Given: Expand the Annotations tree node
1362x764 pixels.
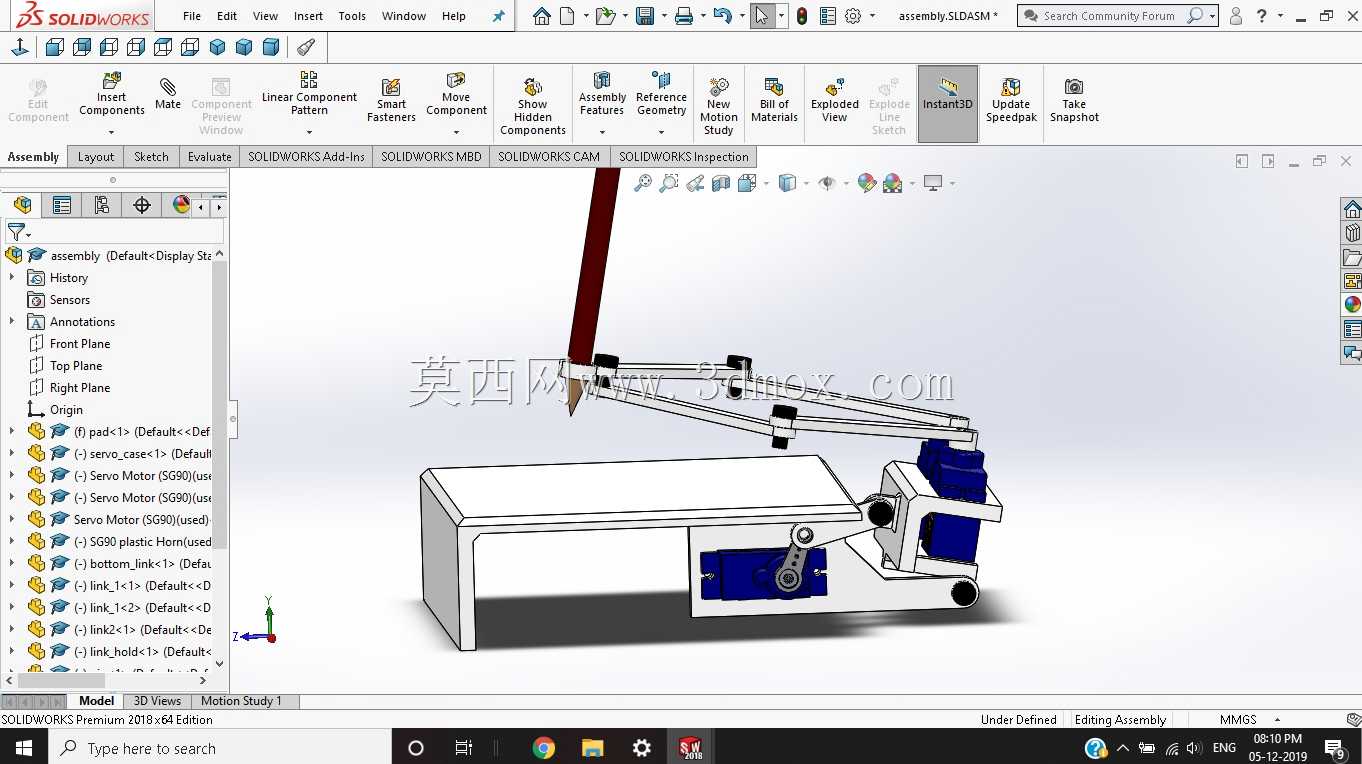Looking at the screenshot, I should click(12, 321).
